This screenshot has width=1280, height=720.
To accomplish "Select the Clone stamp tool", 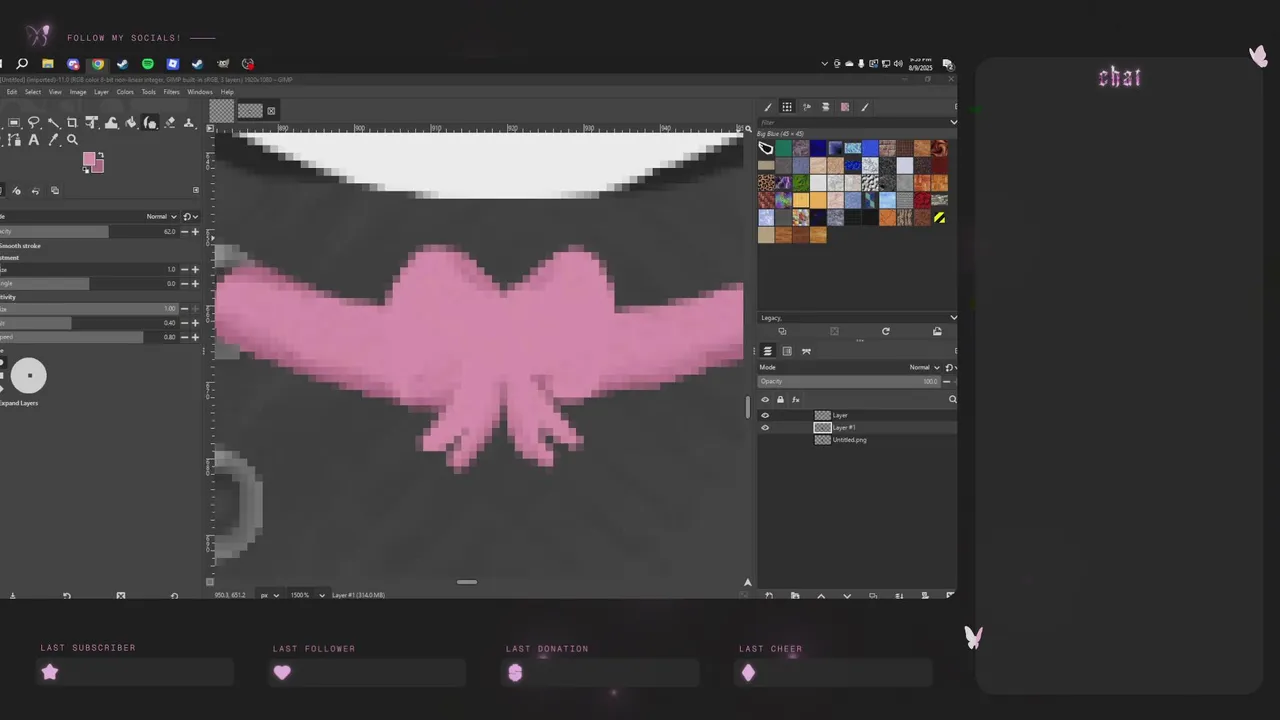I will tap(189, 123).
